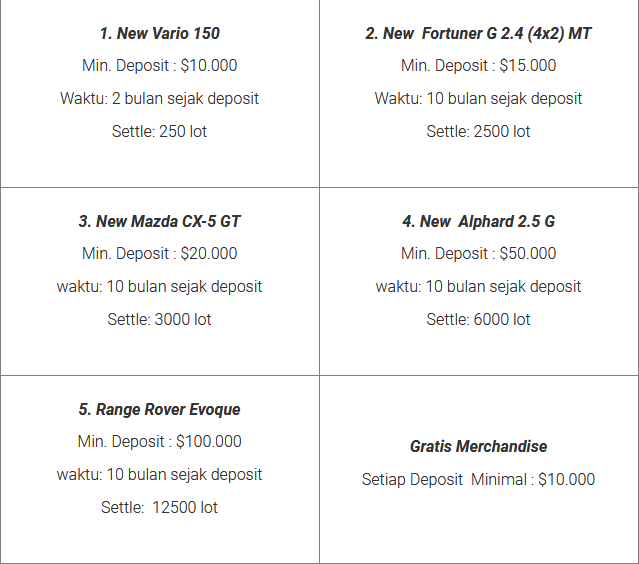Select the "4. New Alphard 2.5 G" title

click(478, 221)
